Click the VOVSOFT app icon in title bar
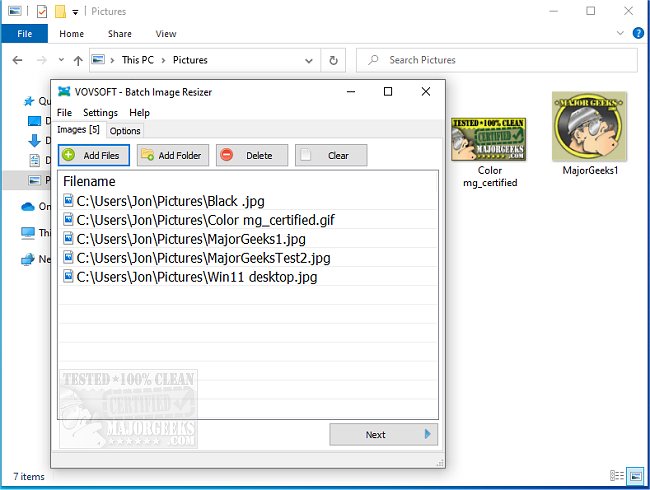The height and width of the screenshot is (490, 650). pyautogui.click(x=64, y=92)
